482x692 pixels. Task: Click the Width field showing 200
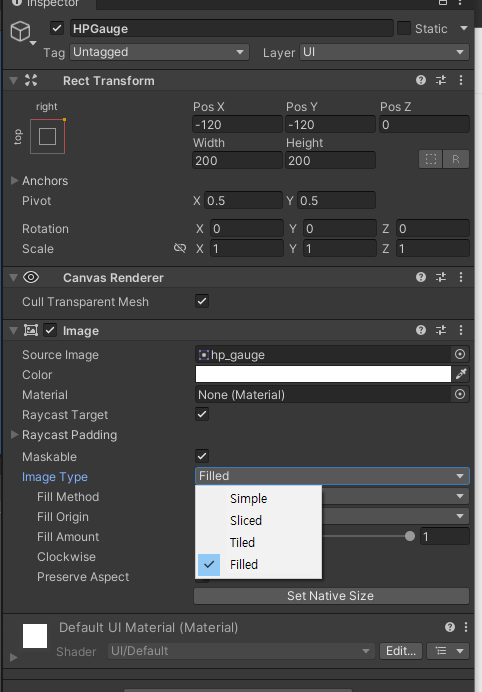(237, 160)
